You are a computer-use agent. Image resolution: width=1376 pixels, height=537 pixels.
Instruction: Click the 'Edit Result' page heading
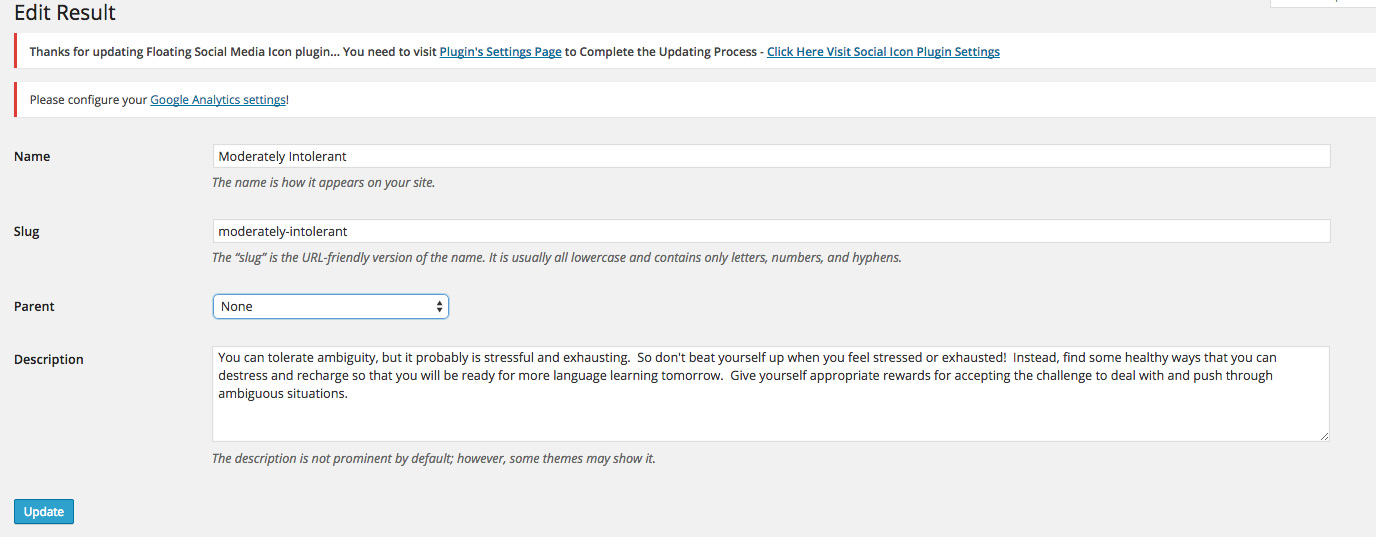[x=65, y=13]
